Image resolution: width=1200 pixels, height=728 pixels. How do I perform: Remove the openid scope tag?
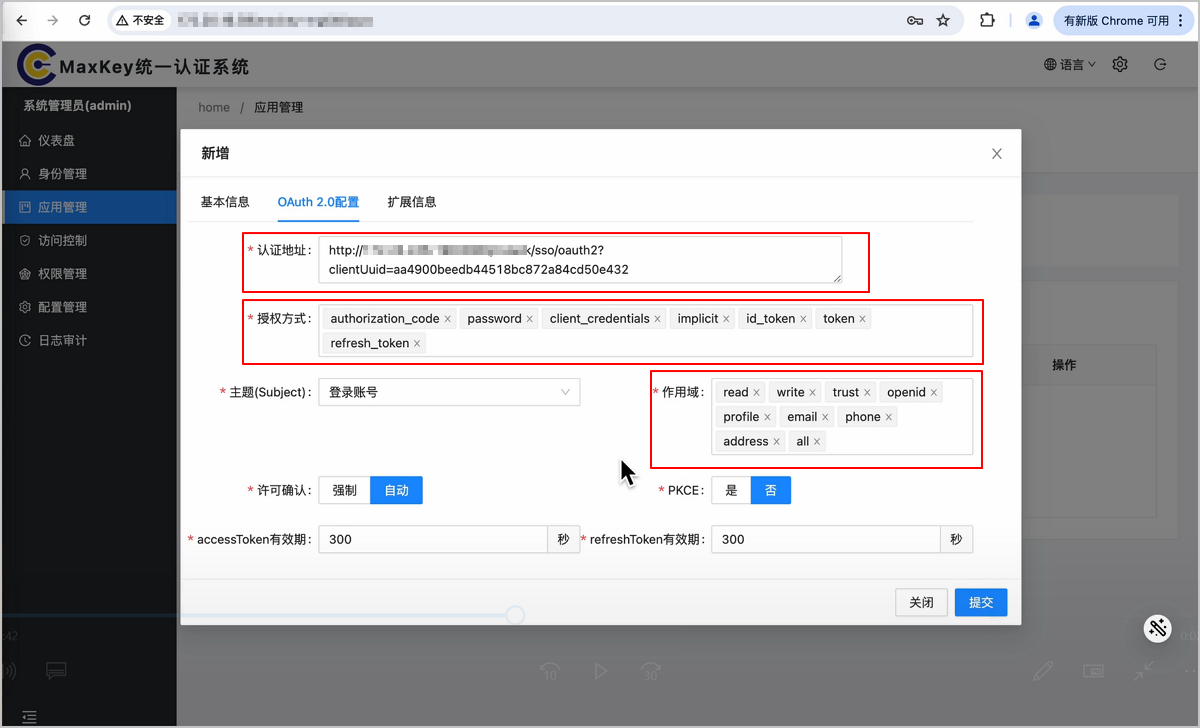pyautogui.click(x=934, y=393)
